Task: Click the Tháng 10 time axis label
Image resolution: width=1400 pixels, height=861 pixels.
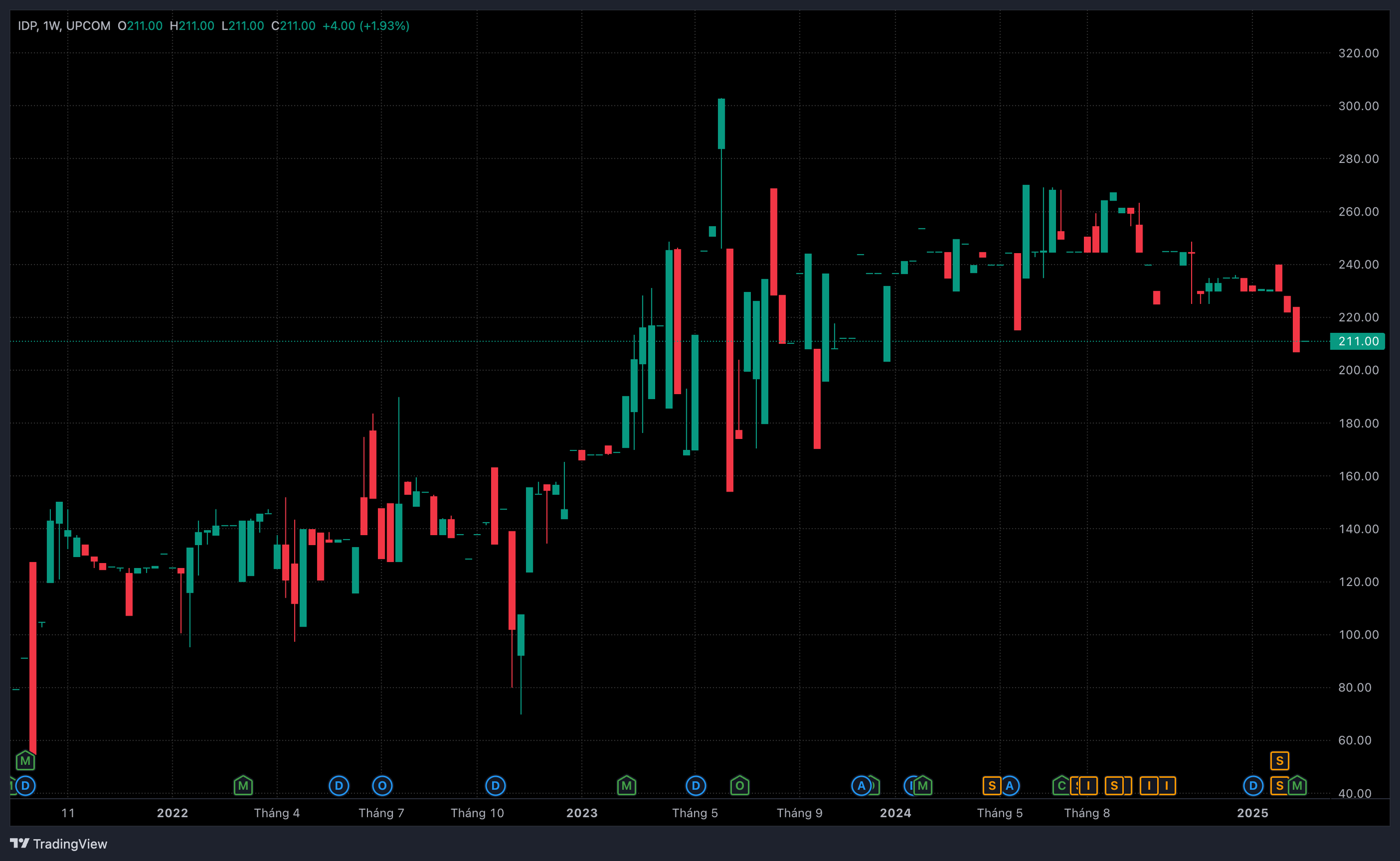Action: (x=477, y=812)
